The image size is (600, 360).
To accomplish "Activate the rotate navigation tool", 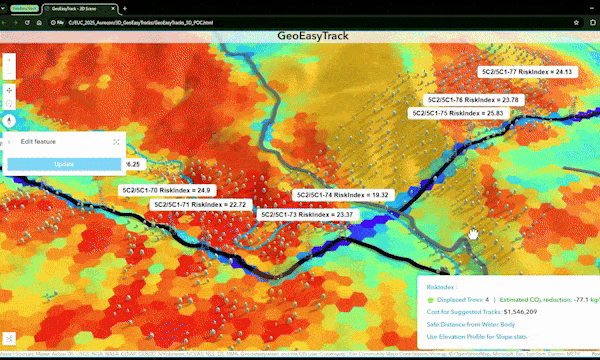I will [9, 104].
